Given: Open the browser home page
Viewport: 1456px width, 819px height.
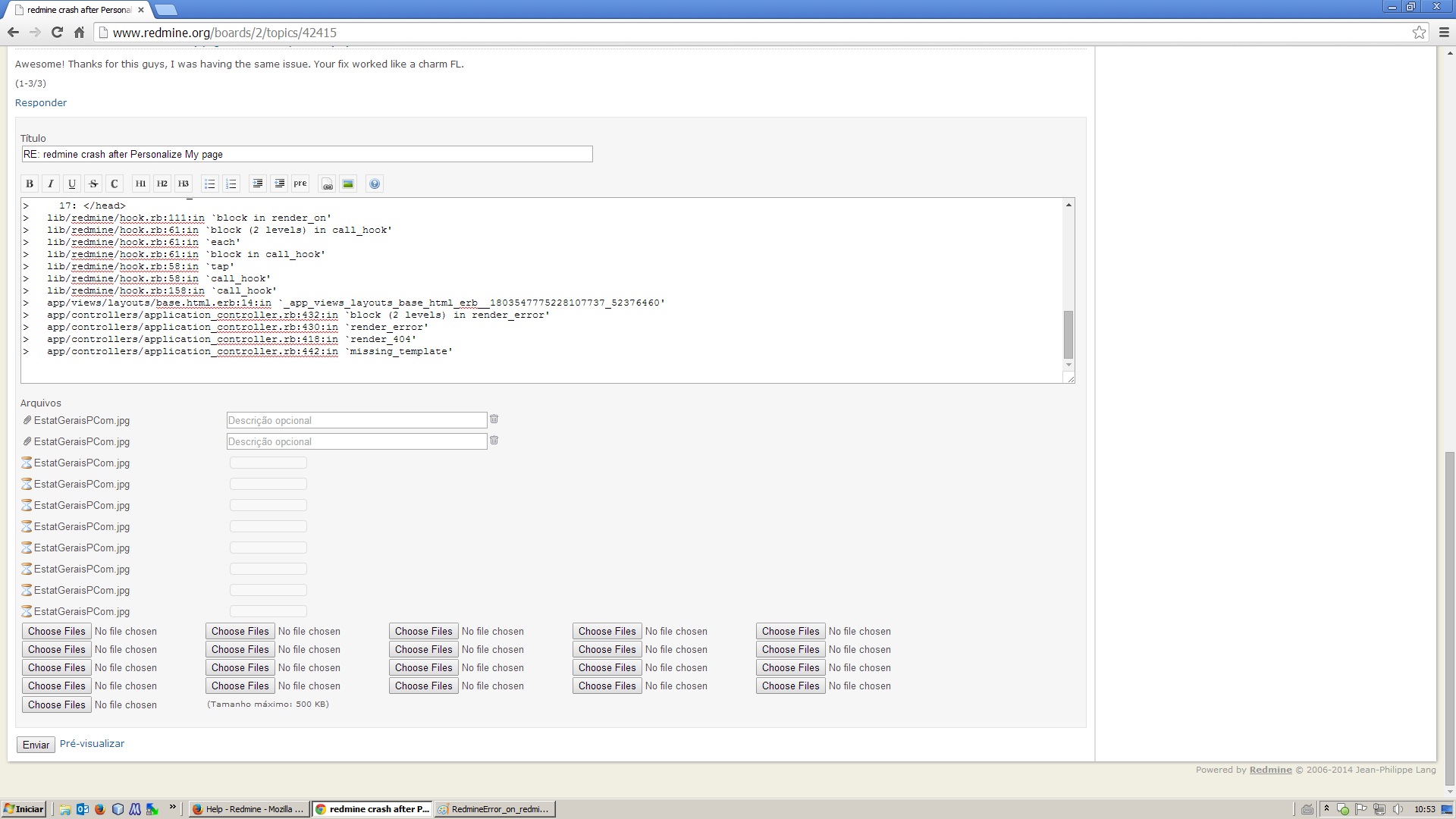Looking at the screenshot, I should coord(79,32).
